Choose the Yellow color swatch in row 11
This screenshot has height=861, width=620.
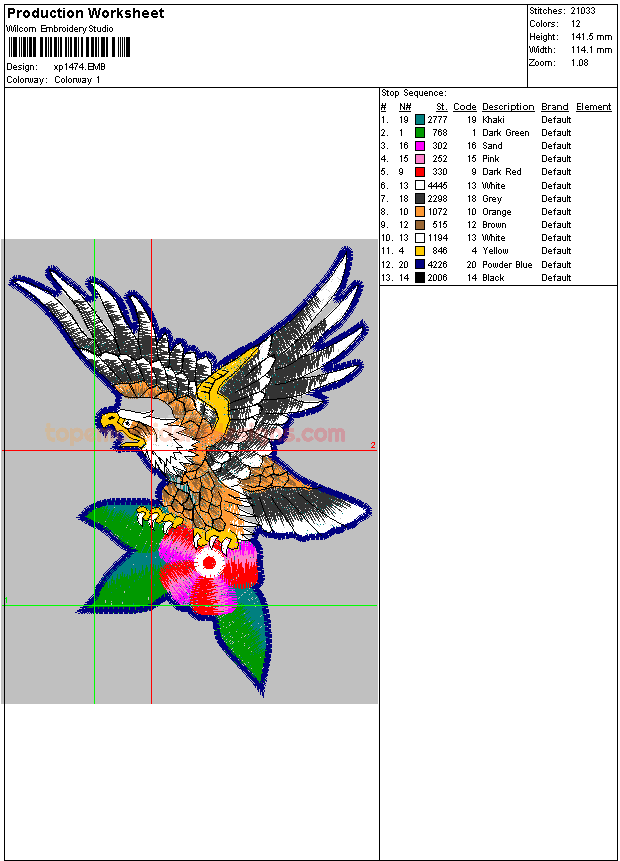(420, 251)
